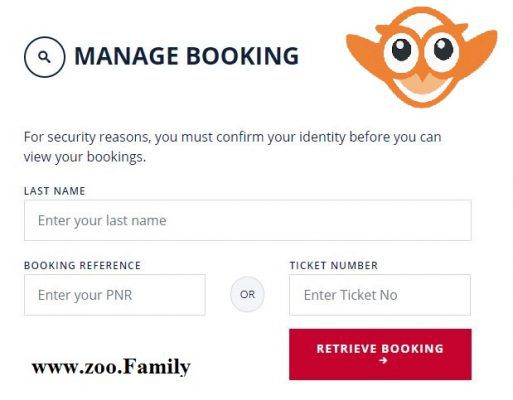Viewport: 513px width, 400px height.
Task: Click the arrow inside Retrieve Booking button
Action: (x=383, y=360)
